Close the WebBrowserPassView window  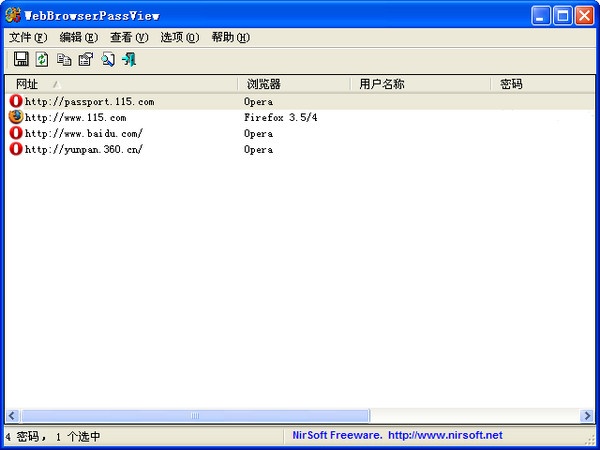(x=584, y=16)
